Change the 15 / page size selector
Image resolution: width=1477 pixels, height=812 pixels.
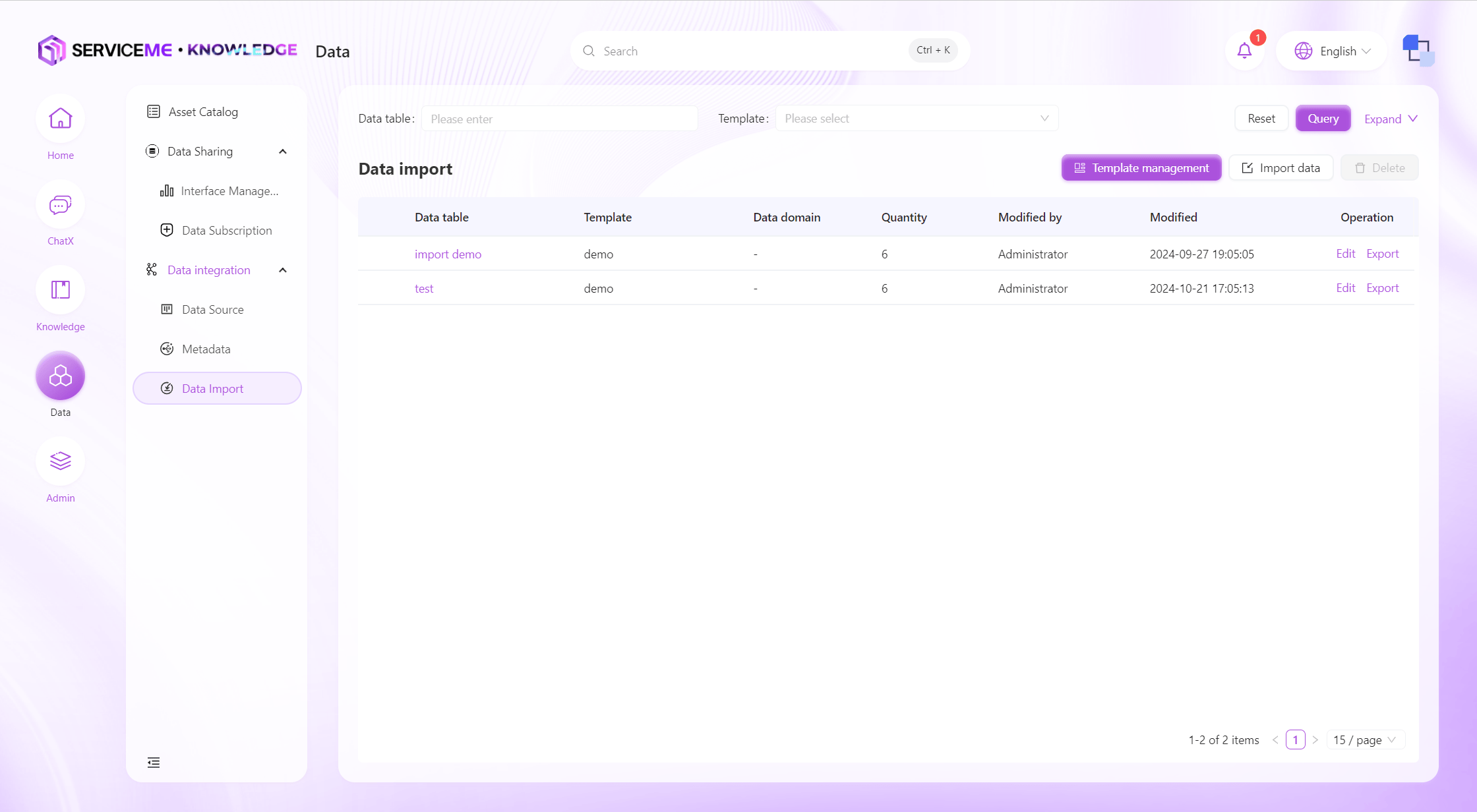pyautogui.click(x=1365, y=739)
